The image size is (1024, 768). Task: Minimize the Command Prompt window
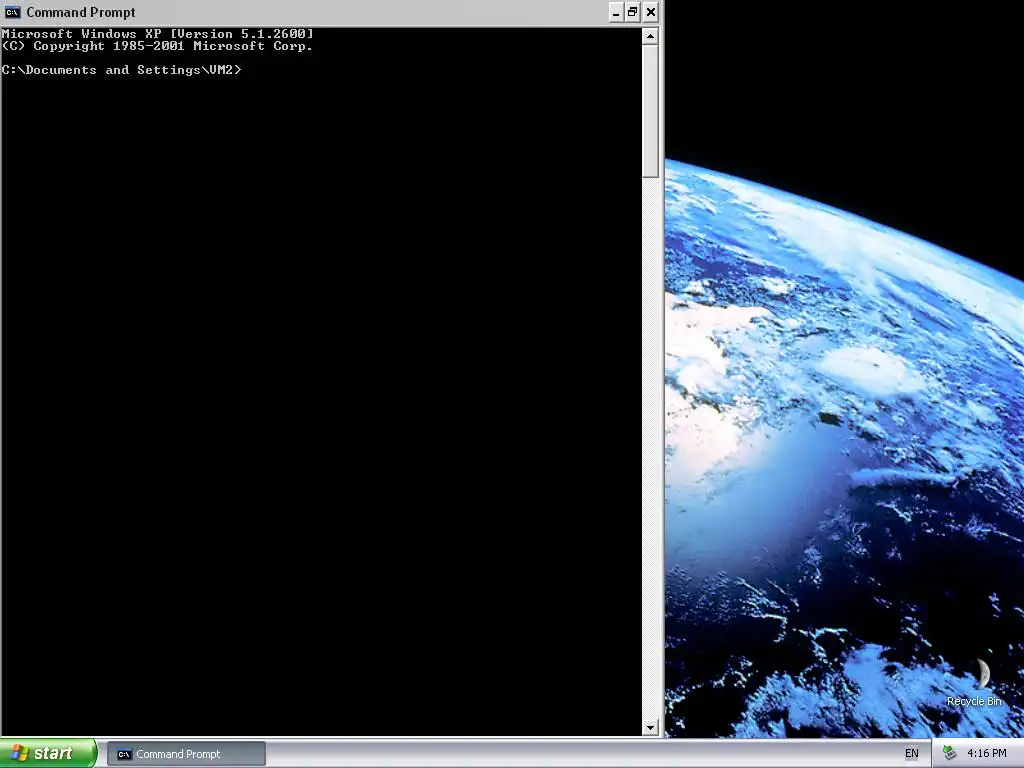point(616,12)
